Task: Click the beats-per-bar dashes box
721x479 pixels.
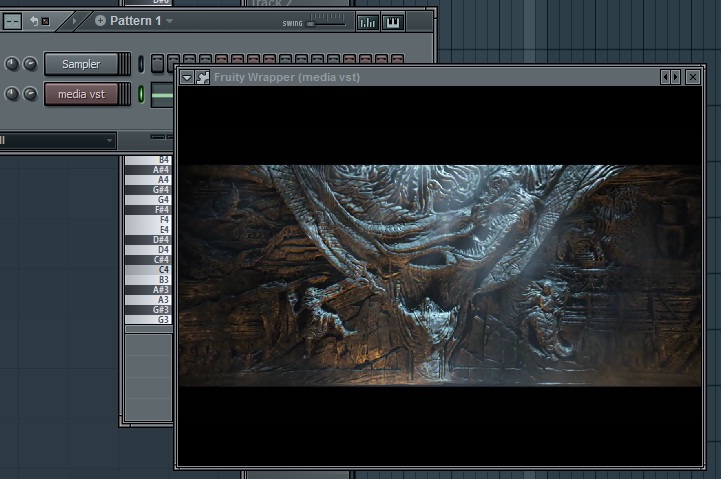Action: 12,21
